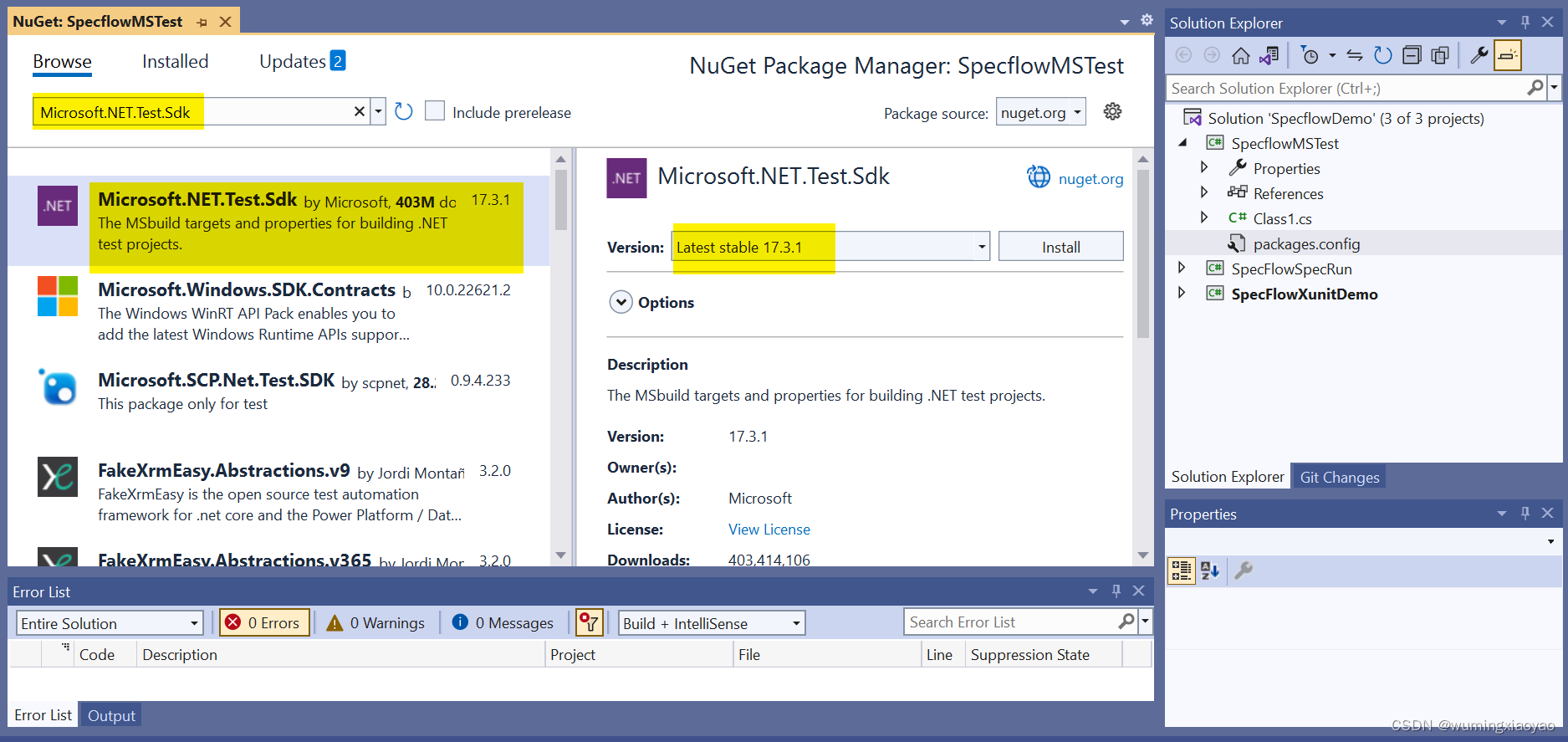Click Sync with Active Document icon
This screenshot has width=1568, height=742.
1355,55
